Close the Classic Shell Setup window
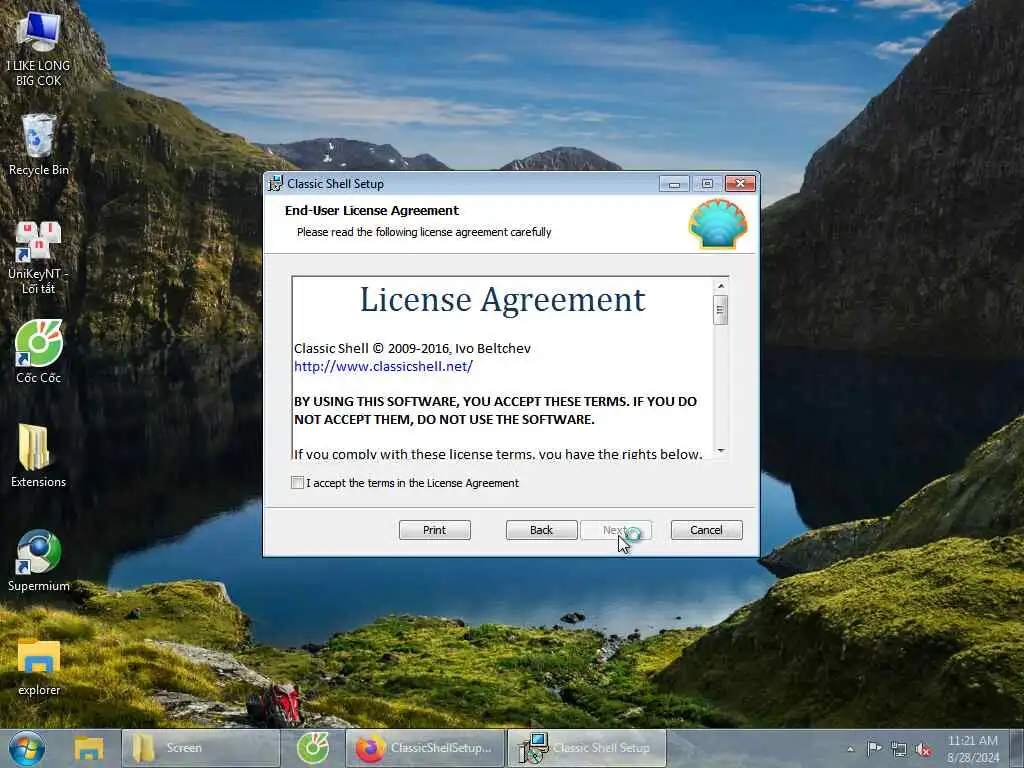Image resolution: width=1024 pixels, height=768 pixels. click(740, 184)
